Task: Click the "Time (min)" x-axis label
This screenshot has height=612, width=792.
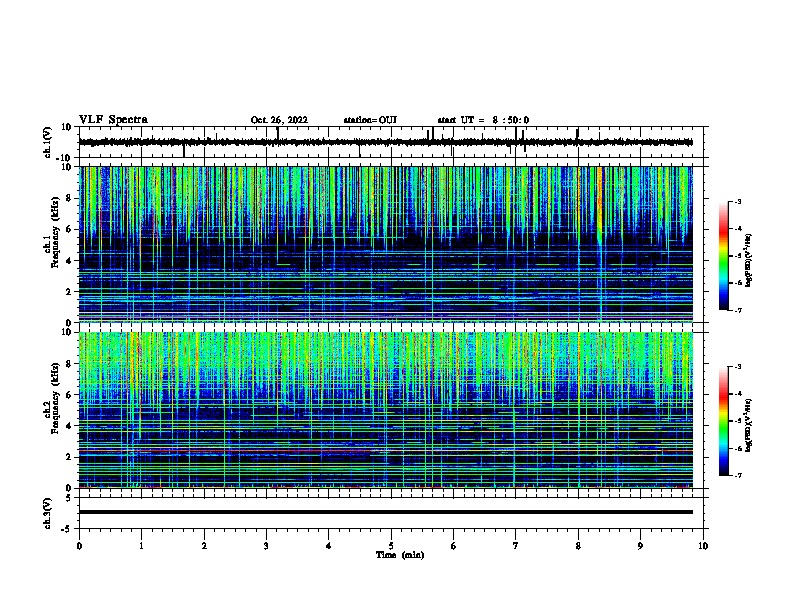Action: click(400, 555)
